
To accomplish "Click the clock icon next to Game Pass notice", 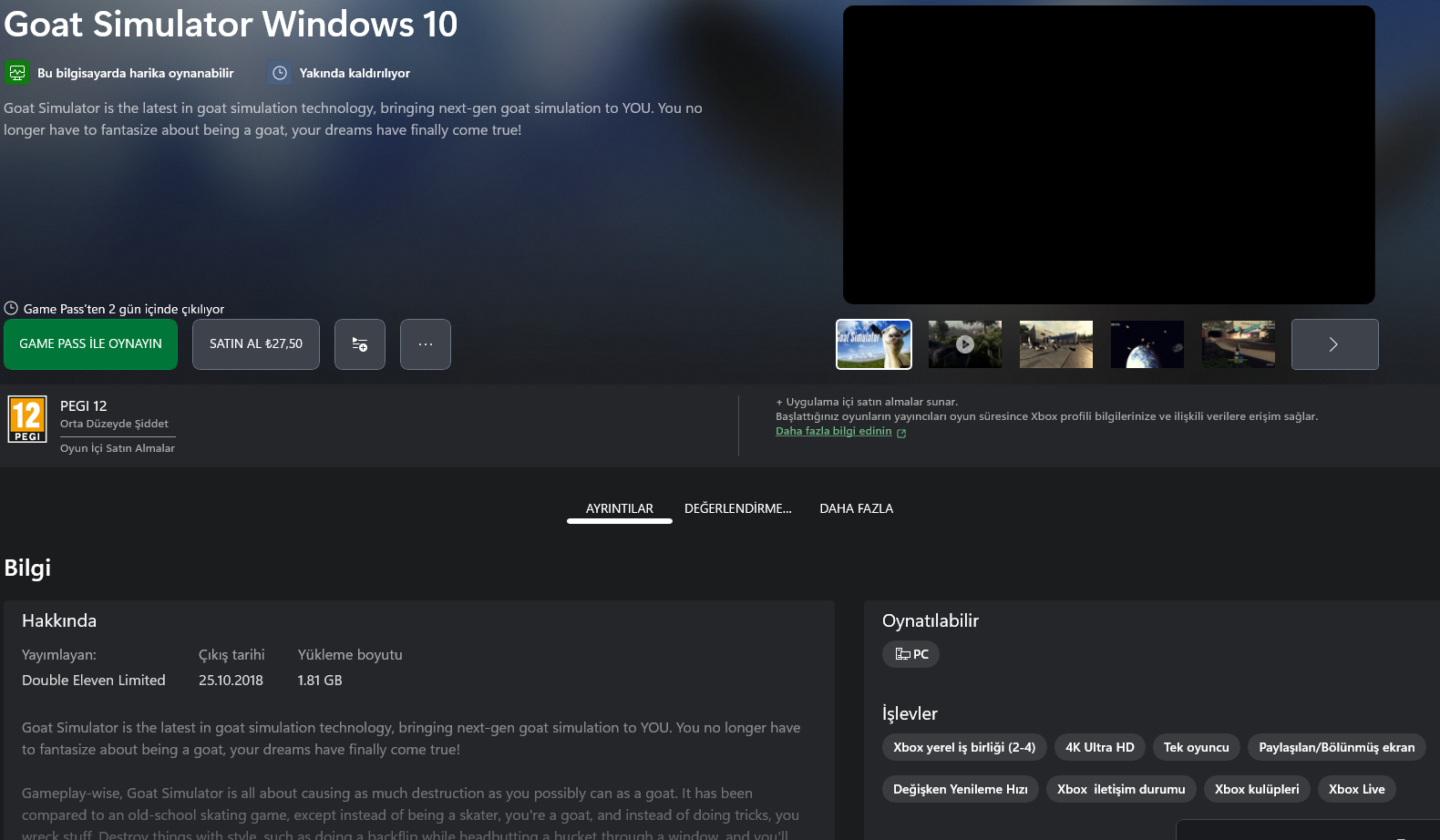I will tap(11, 308).
